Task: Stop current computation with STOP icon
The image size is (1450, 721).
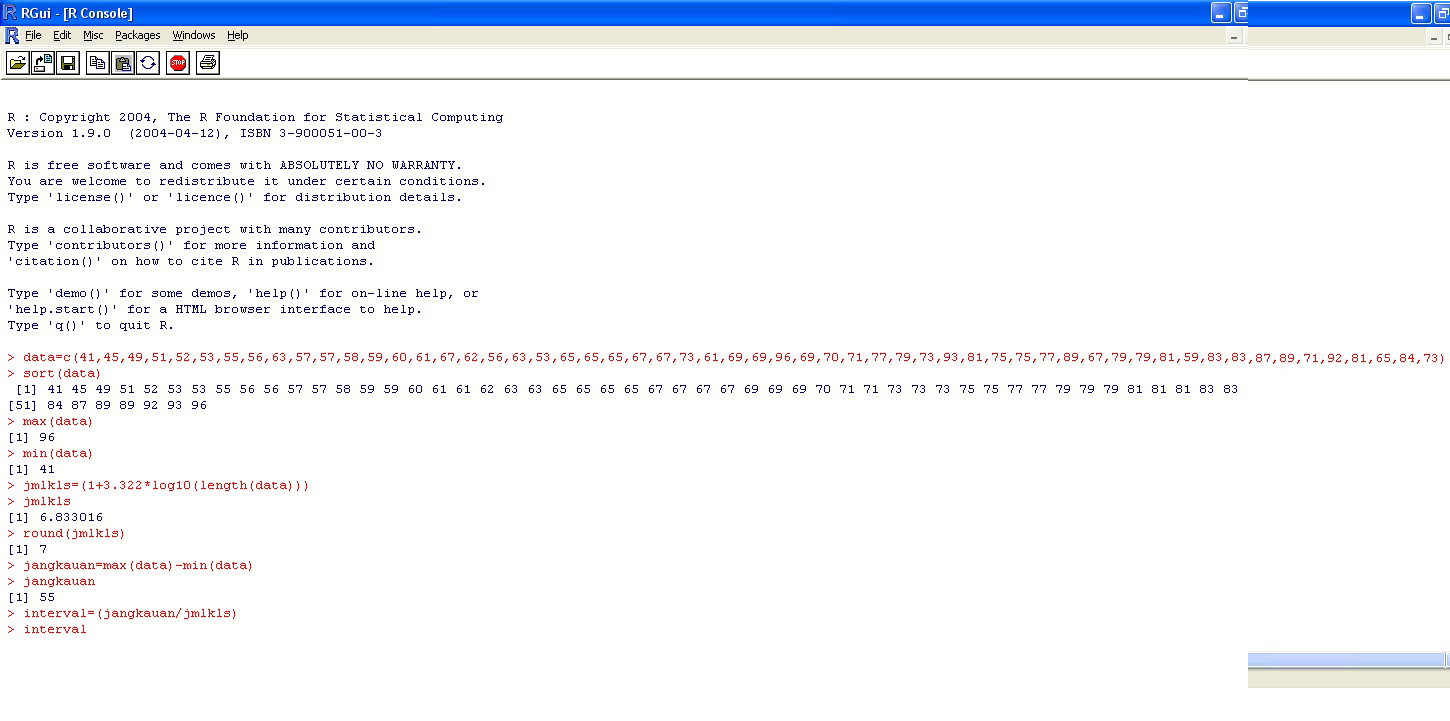Action: click(x=178, y=63)
